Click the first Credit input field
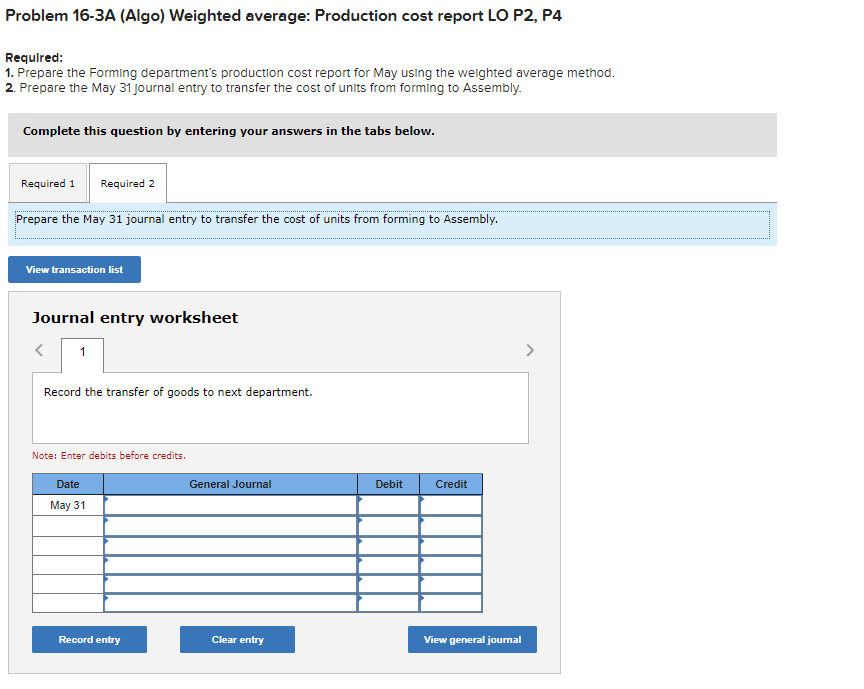The width and height of the screenshot is (864, 689). point(451,505)
